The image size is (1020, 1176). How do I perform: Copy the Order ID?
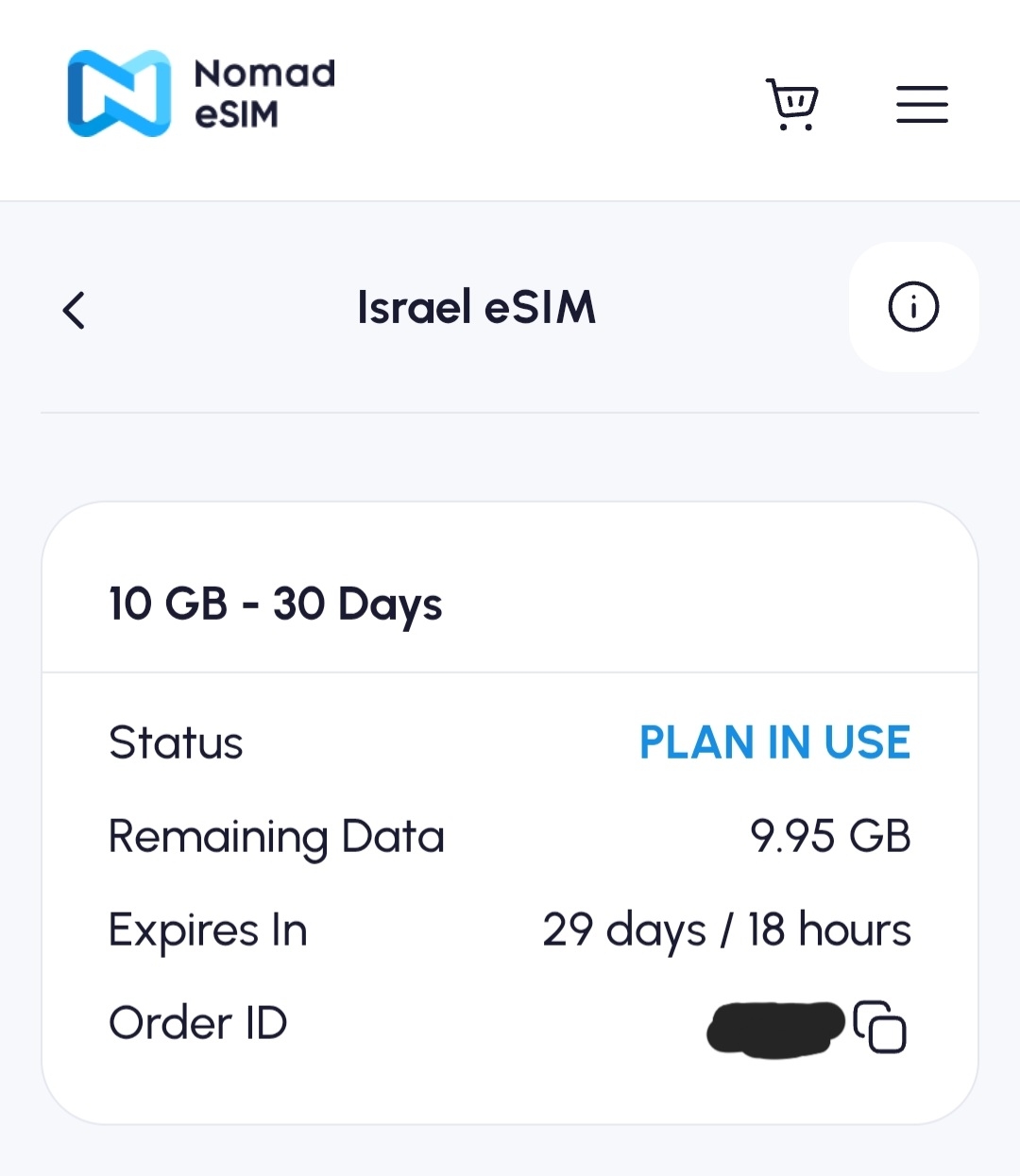pyautogui.click(x=879, y=1026)
